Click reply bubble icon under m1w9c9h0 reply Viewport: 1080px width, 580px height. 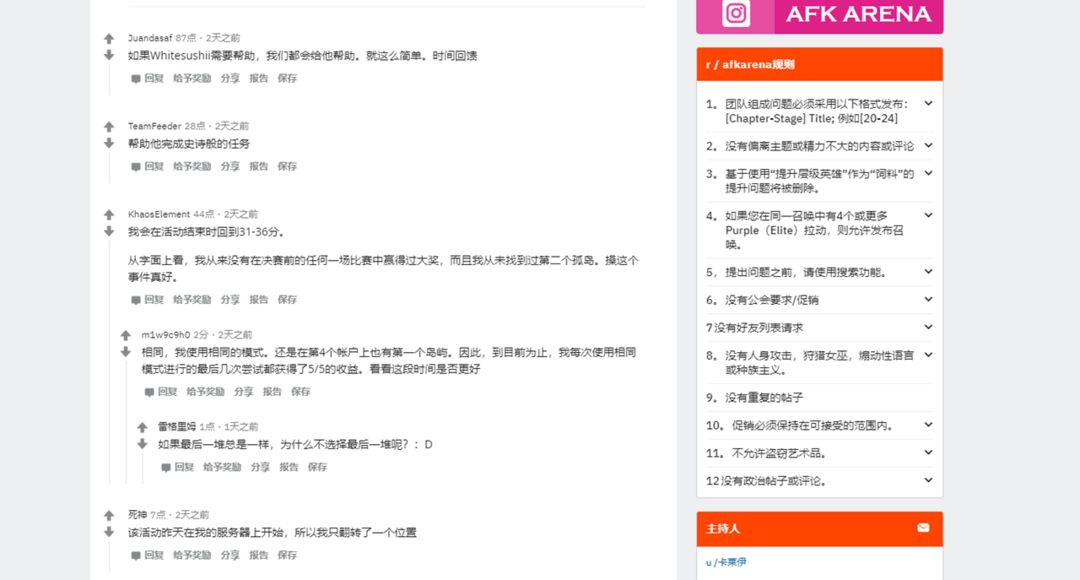tap(149, 392)
